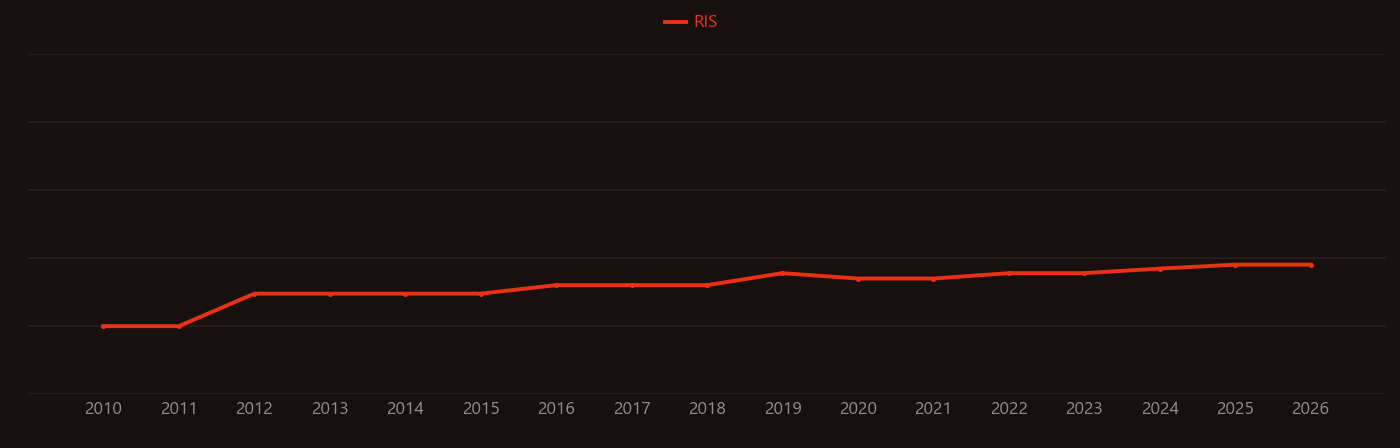The height and width of the screenshot is (448, 1400).
Task: Select the 2023 data point marker
Action: click(x=1084, y=273)
